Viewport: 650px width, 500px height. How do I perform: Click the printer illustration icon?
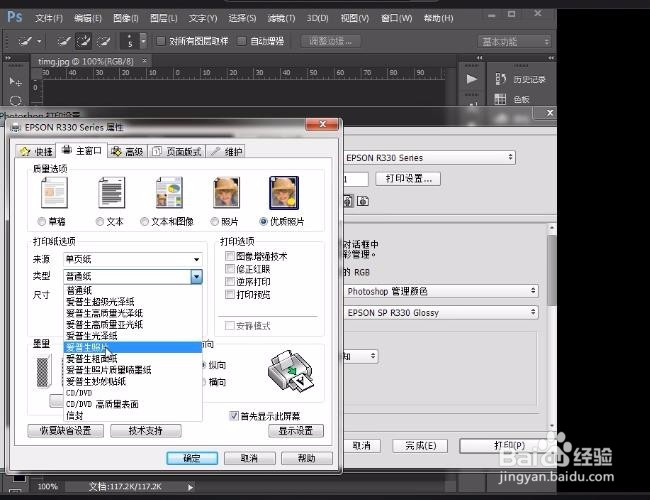pyautogui.click(x=291, y=371)
